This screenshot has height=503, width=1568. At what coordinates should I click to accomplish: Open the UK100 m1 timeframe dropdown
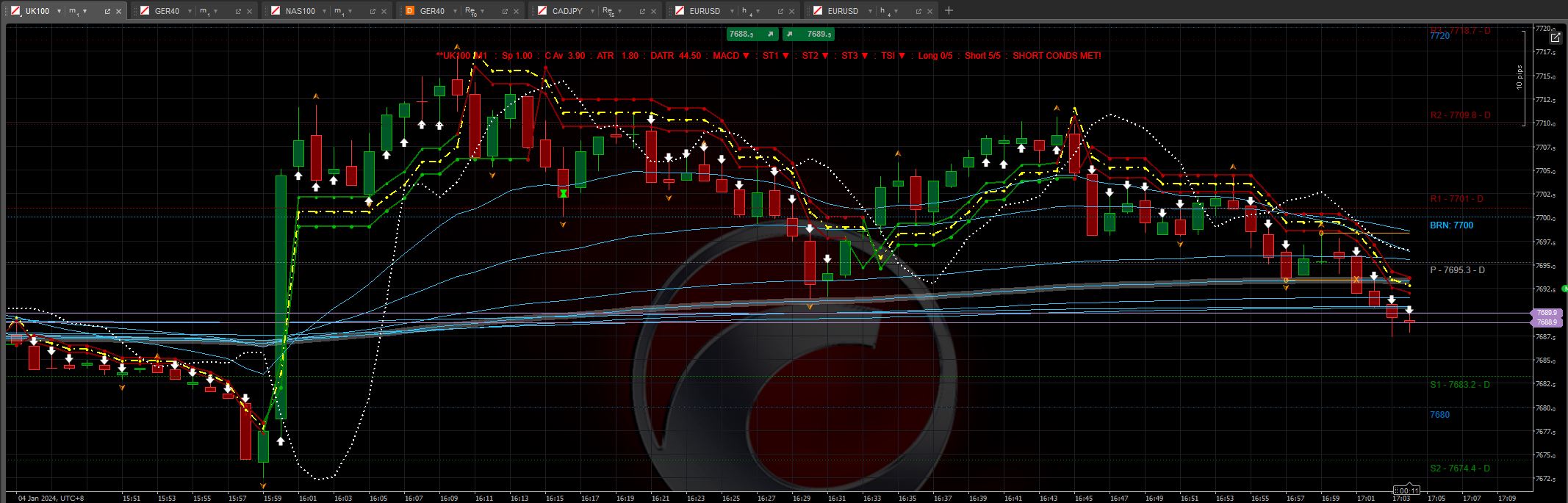pos(85,12)
